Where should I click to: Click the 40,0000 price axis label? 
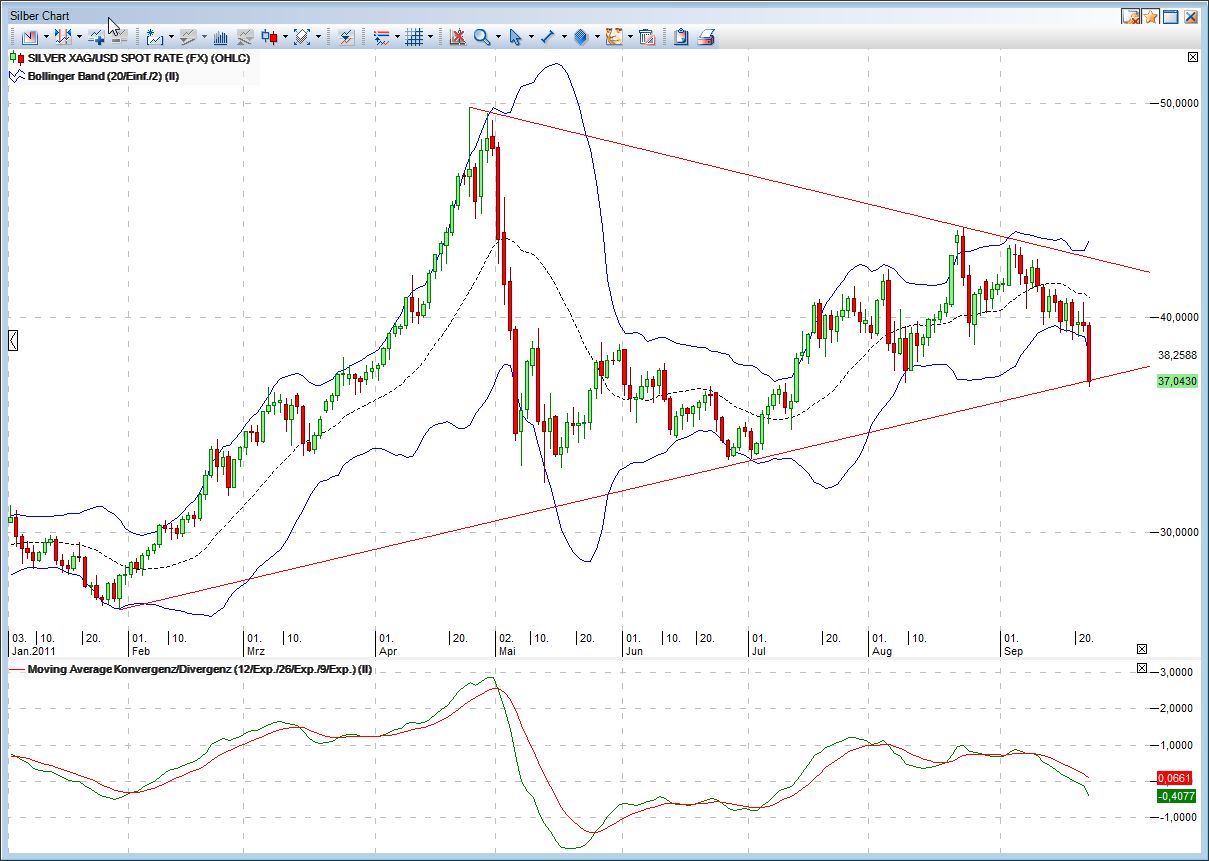[x=1177, y=317]
